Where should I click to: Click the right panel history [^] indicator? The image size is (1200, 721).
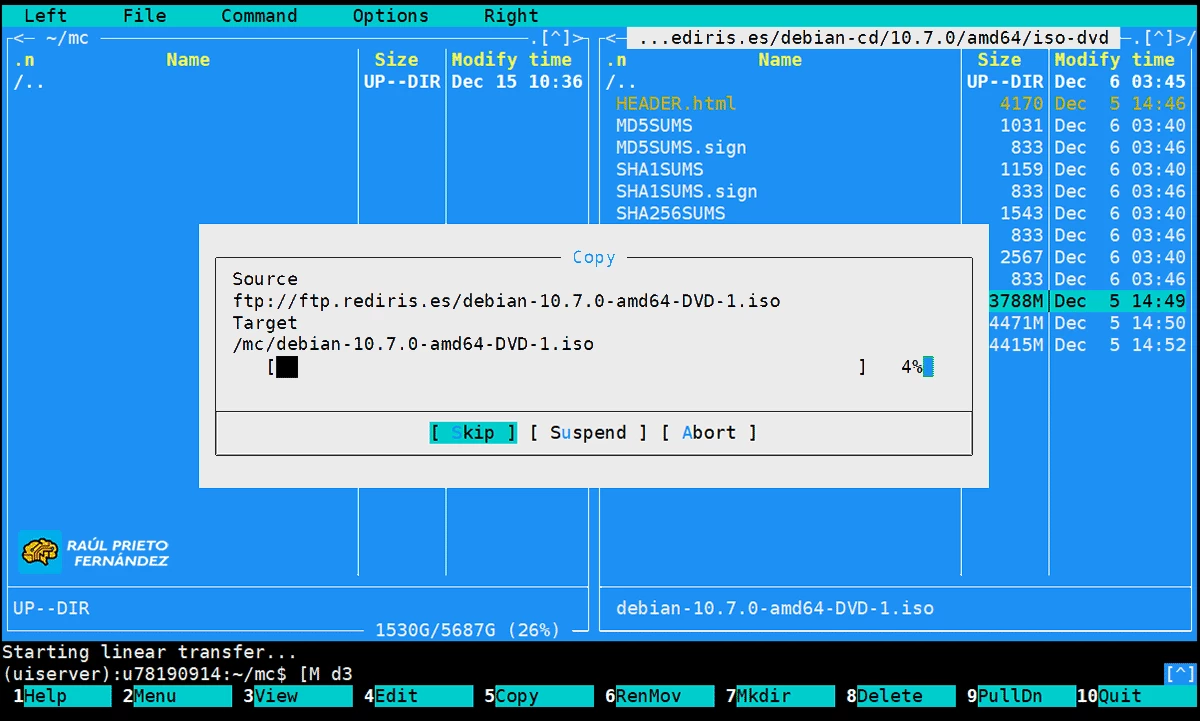pyautogui.click(x=1160, y=38)
